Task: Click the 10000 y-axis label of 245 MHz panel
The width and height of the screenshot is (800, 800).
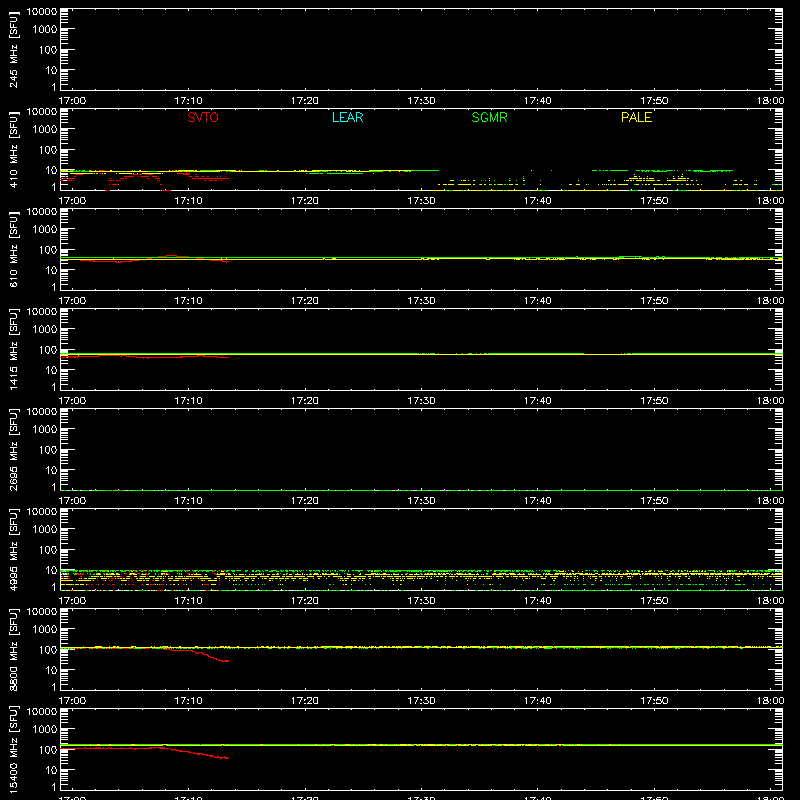Action: pos(42,12)
